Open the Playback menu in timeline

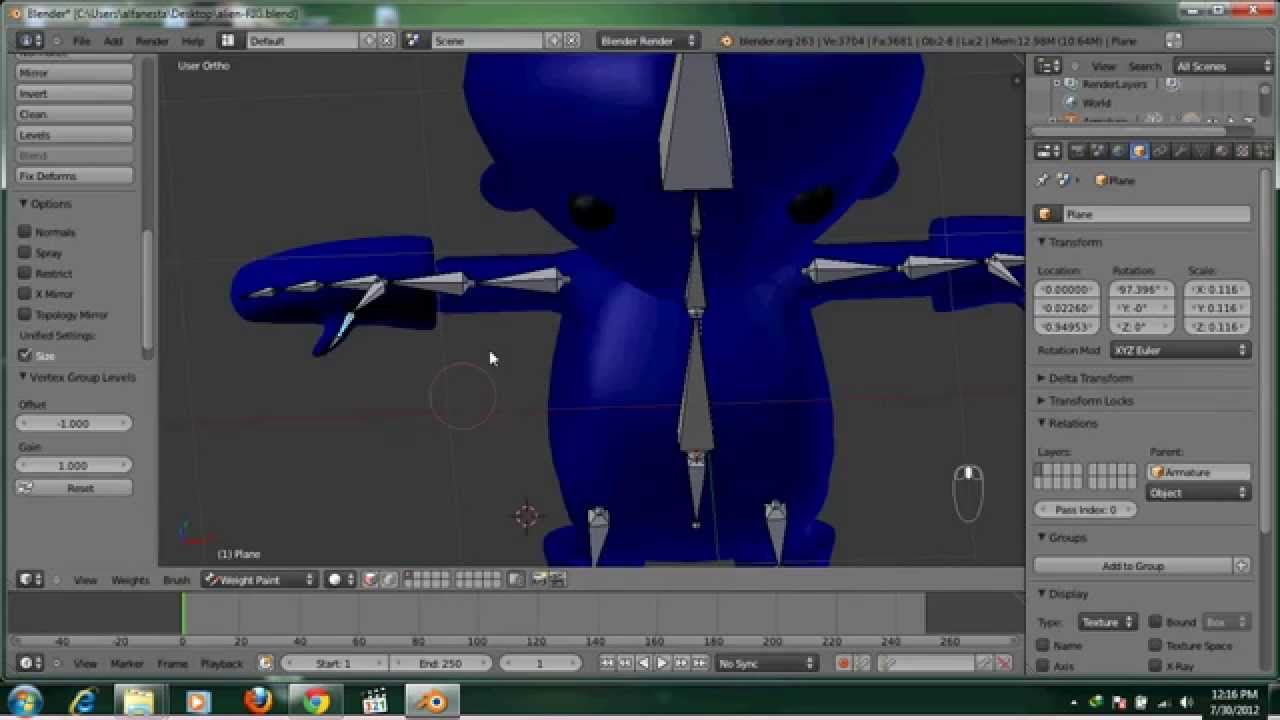(221, 663)
